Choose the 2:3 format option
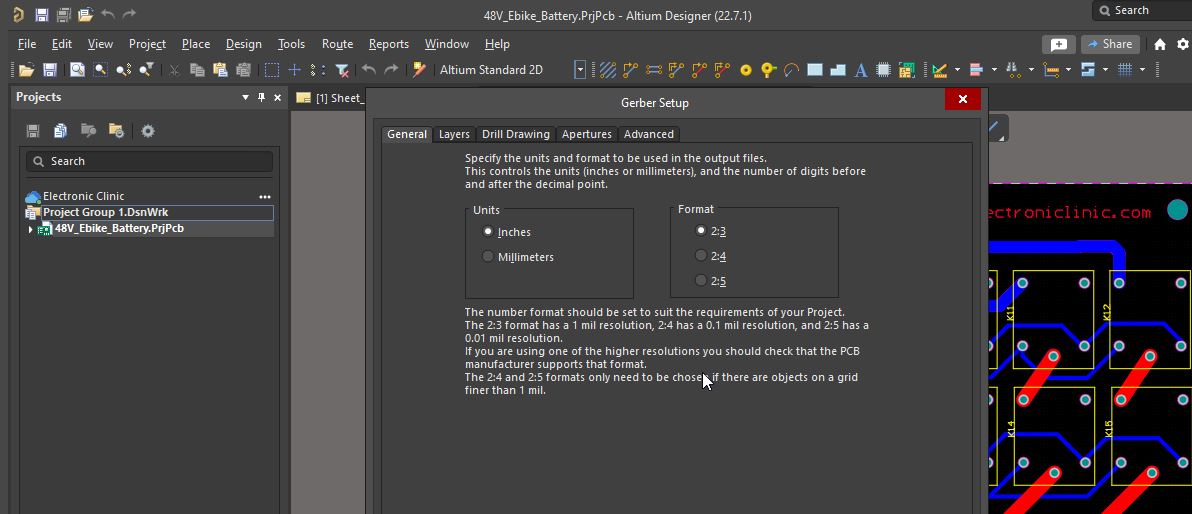 (701, 230)
